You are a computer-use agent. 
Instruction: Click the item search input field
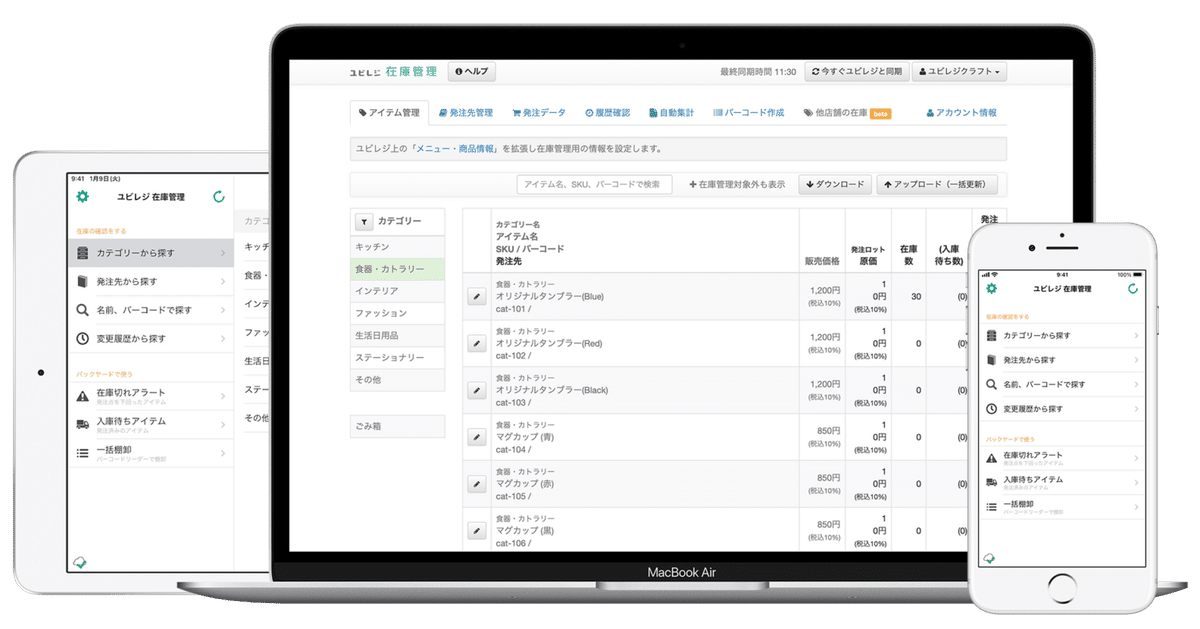tap(594, 185)
